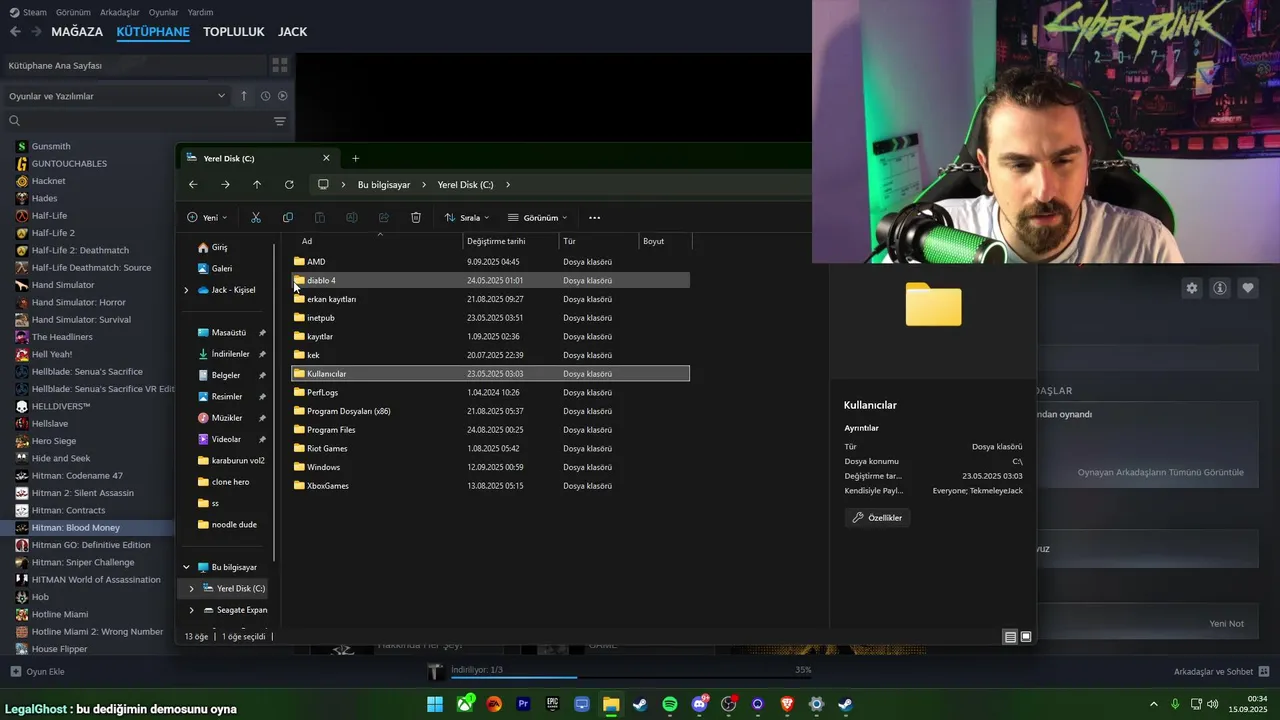
Task: Open Oyunlar ve Yazılımlar dropdown in Steam
Action: [116, 96]
